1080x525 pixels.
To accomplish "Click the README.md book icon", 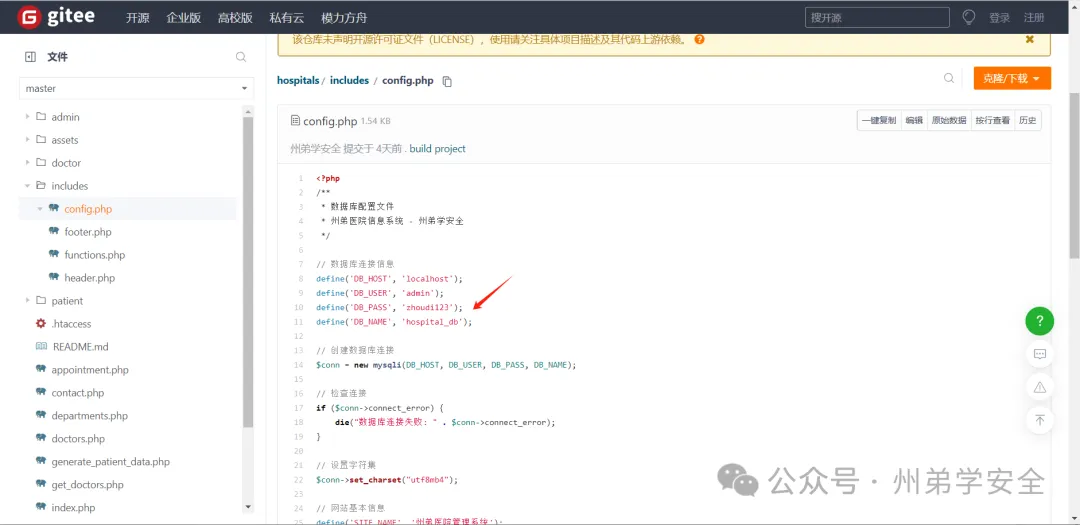I will click(x=41, y=347).
